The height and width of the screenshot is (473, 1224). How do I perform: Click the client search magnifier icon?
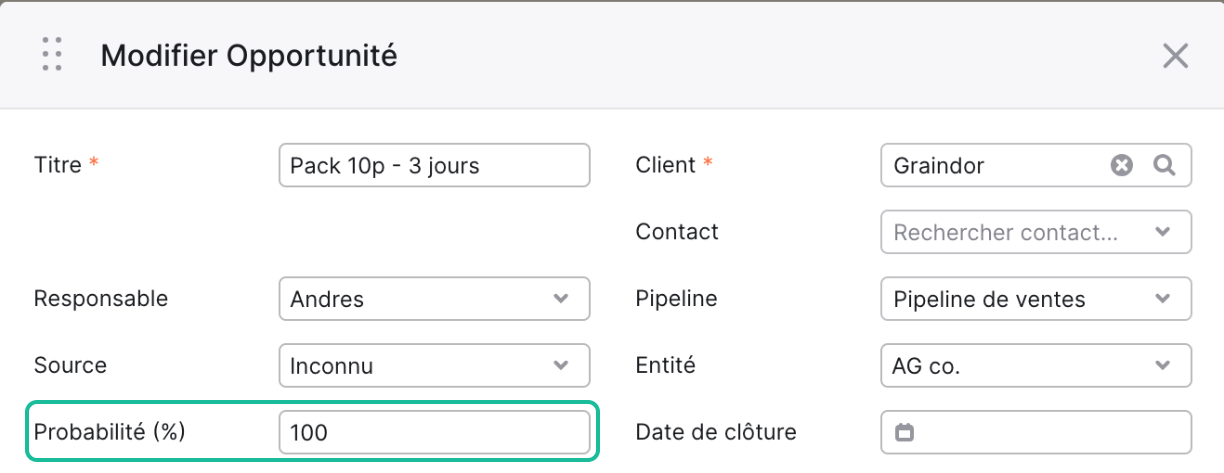1163,165
